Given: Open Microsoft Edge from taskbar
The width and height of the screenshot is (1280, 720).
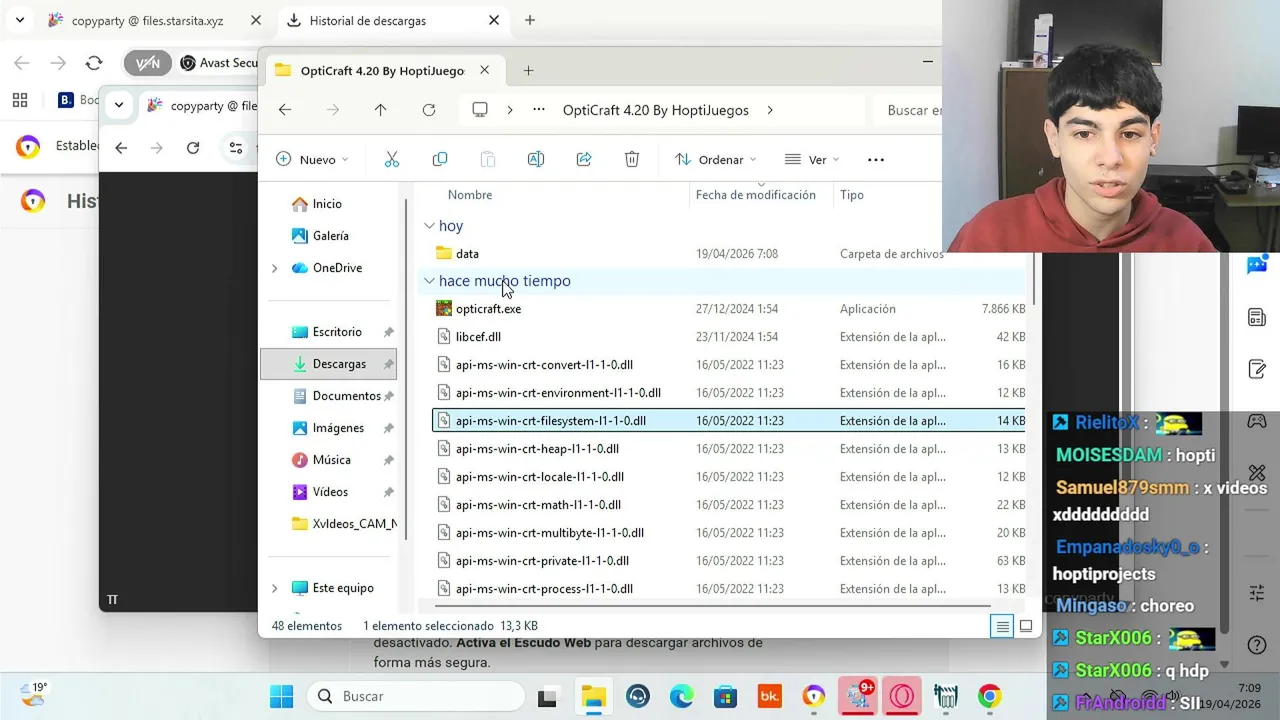Looking at the screenshot, I should point(682,696).
